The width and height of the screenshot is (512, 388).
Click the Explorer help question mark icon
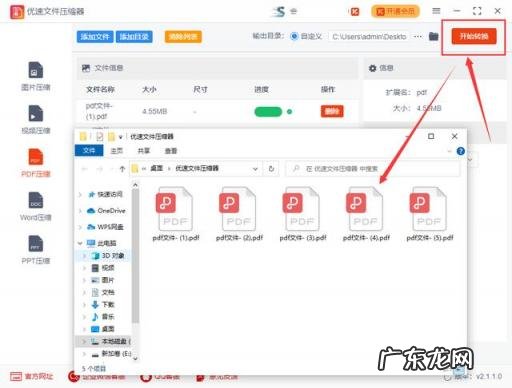[x=461, y=151]
